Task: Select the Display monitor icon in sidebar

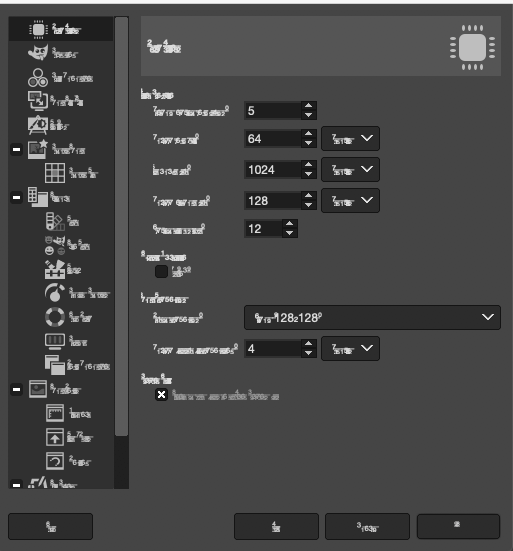Action: pos(55,341)
